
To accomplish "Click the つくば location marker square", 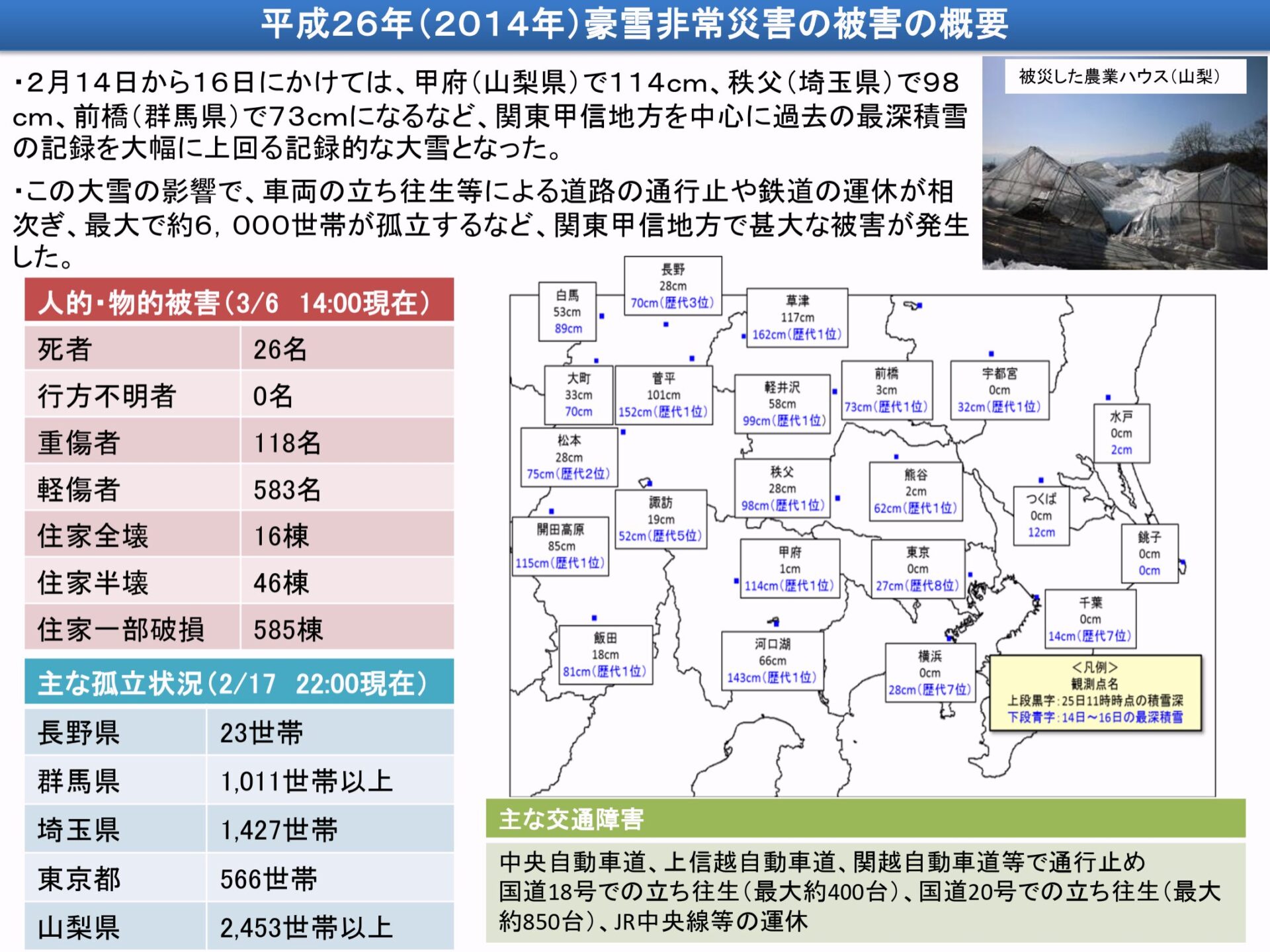I will pyautogui.click(x=1040, y=480).
